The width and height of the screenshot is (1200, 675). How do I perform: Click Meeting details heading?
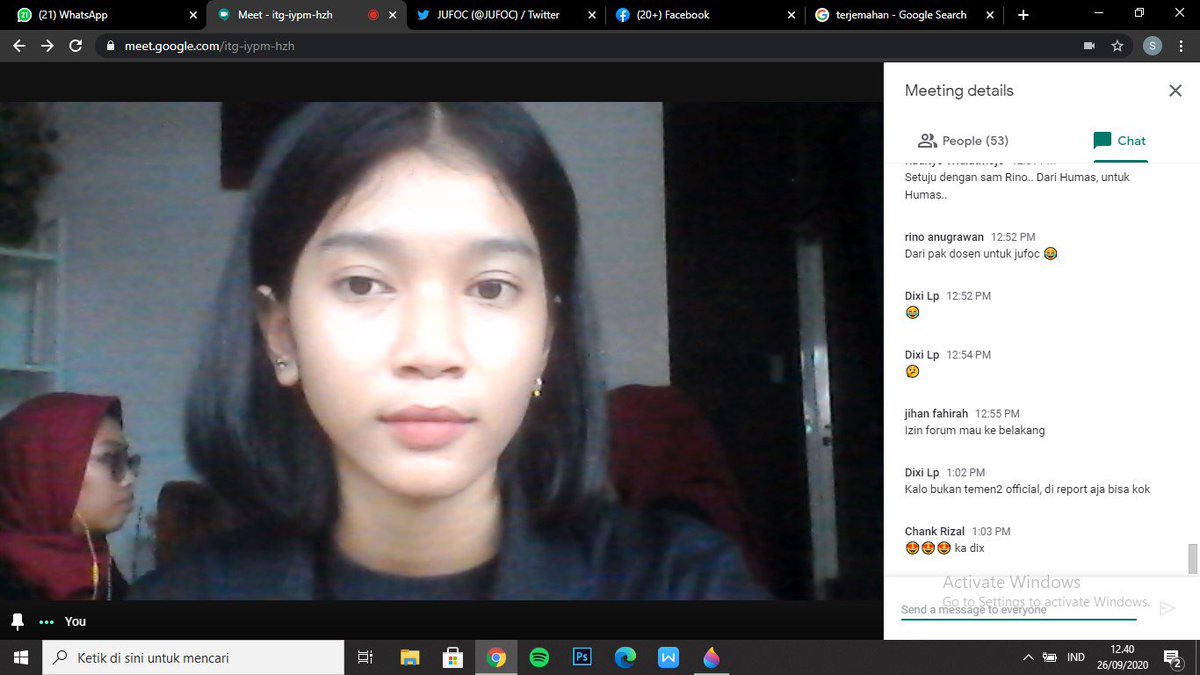(x=959, y=91)
